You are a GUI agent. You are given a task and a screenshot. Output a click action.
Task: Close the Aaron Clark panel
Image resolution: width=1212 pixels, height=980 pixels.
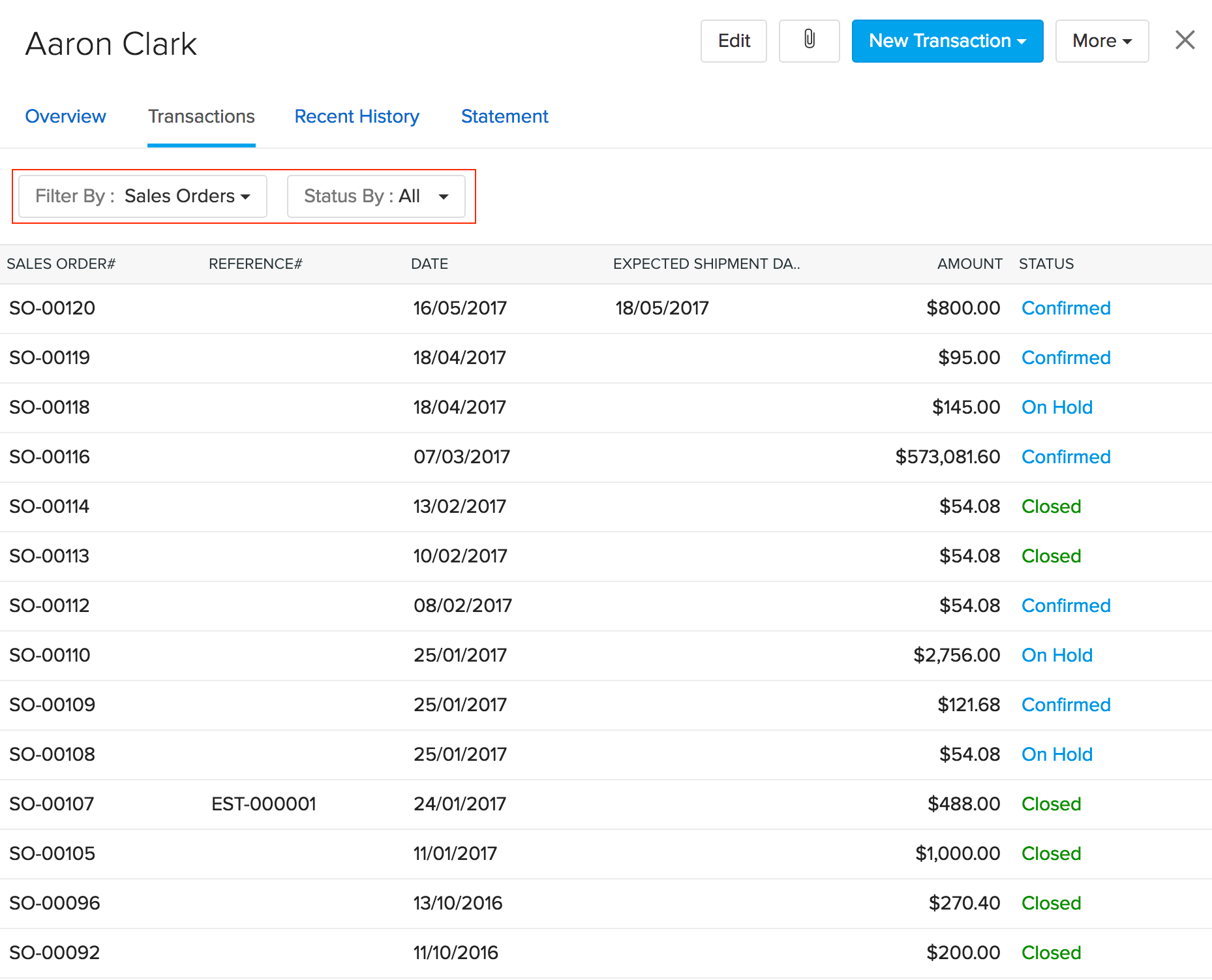[x=1185, y=40]
